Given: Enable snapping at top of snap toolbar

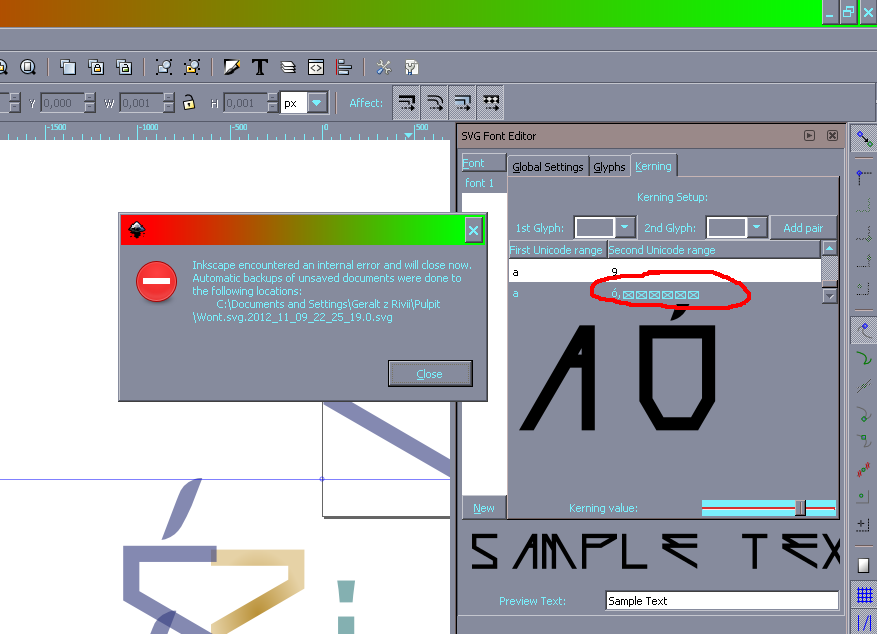Looking at the screenshot, I should pyautogui.click(x=862, y=138).
